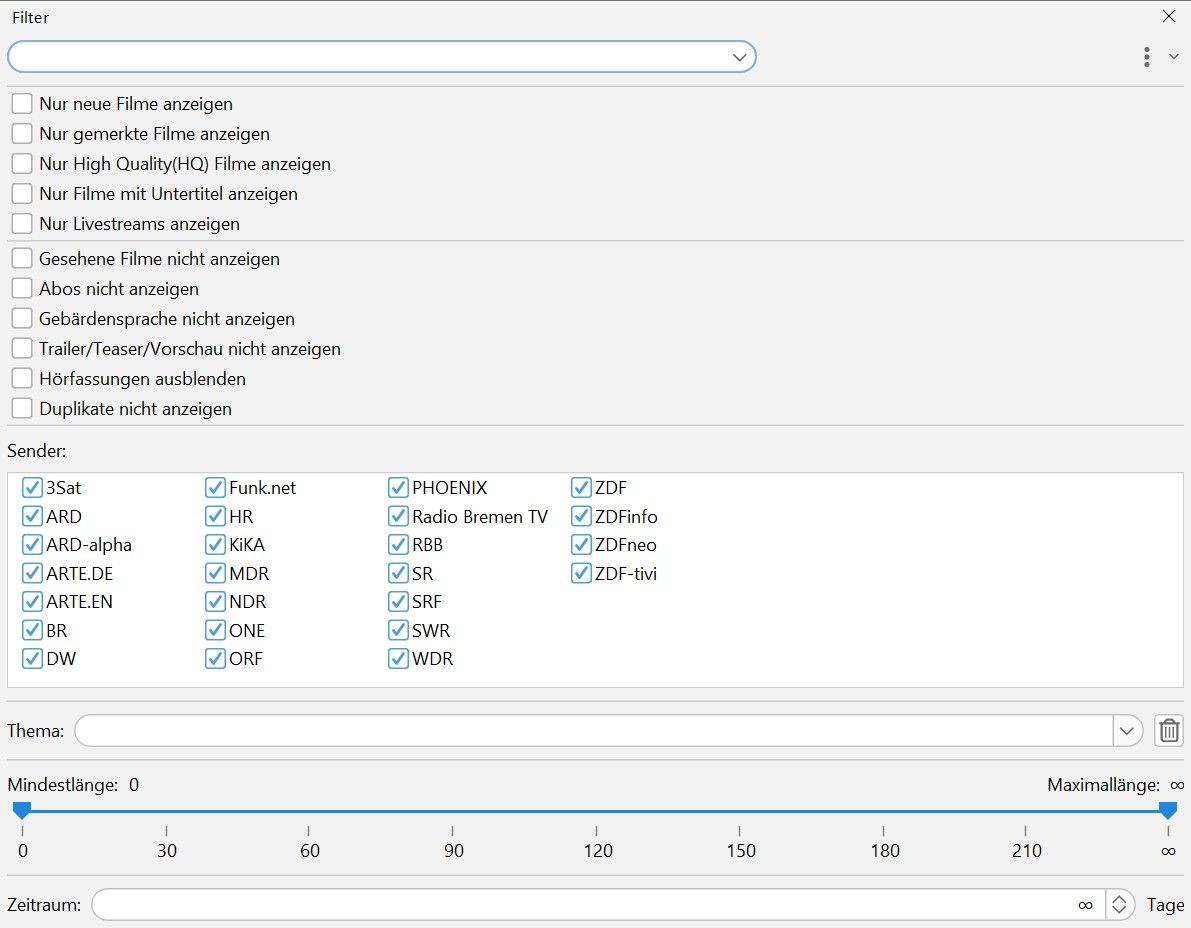Deselect the WDR sender
The height and width of the screenshot is (928, 1191).
click(x=398, y=658)
